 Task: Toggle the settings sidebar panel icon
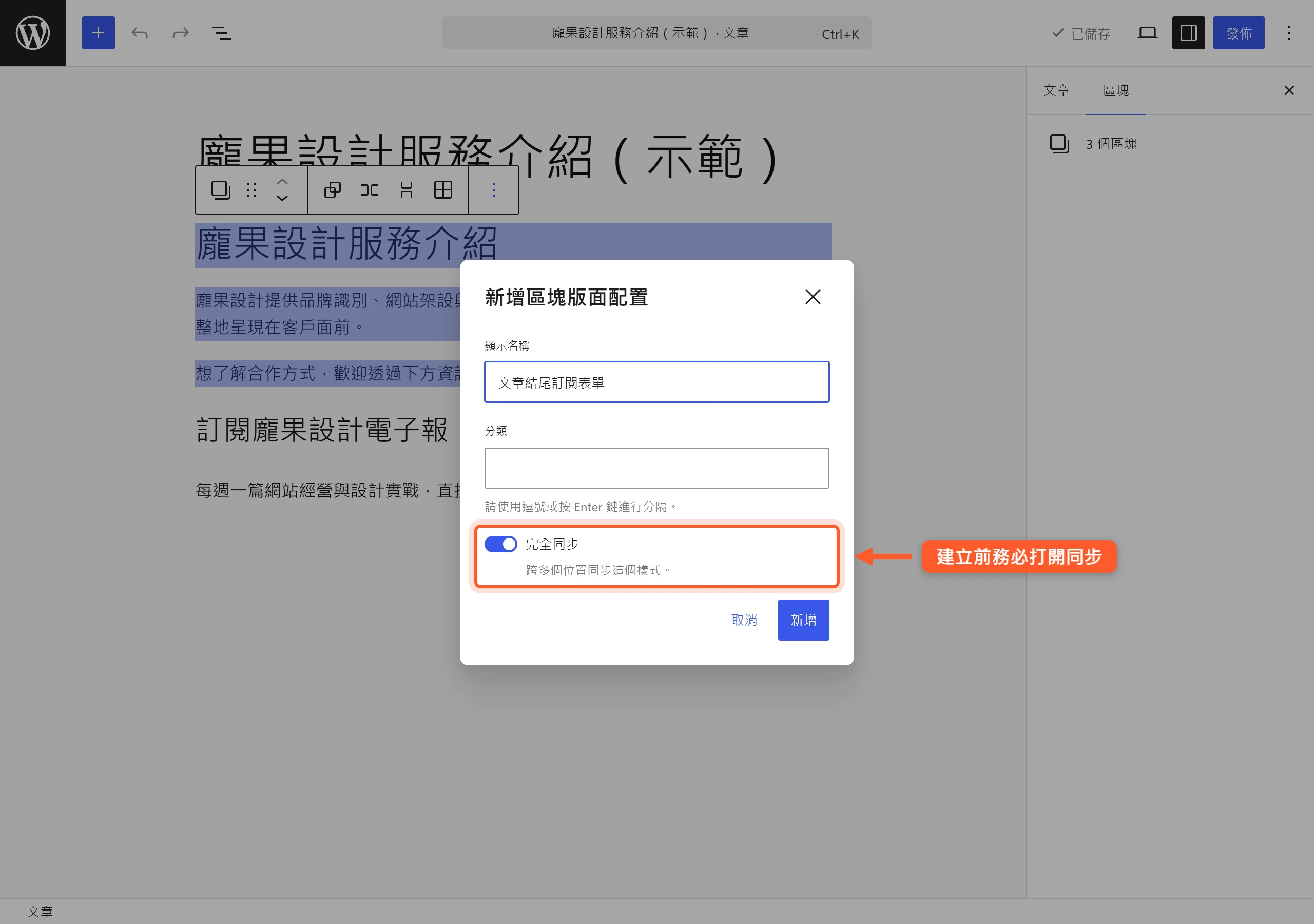click(x=1188, y=33)
